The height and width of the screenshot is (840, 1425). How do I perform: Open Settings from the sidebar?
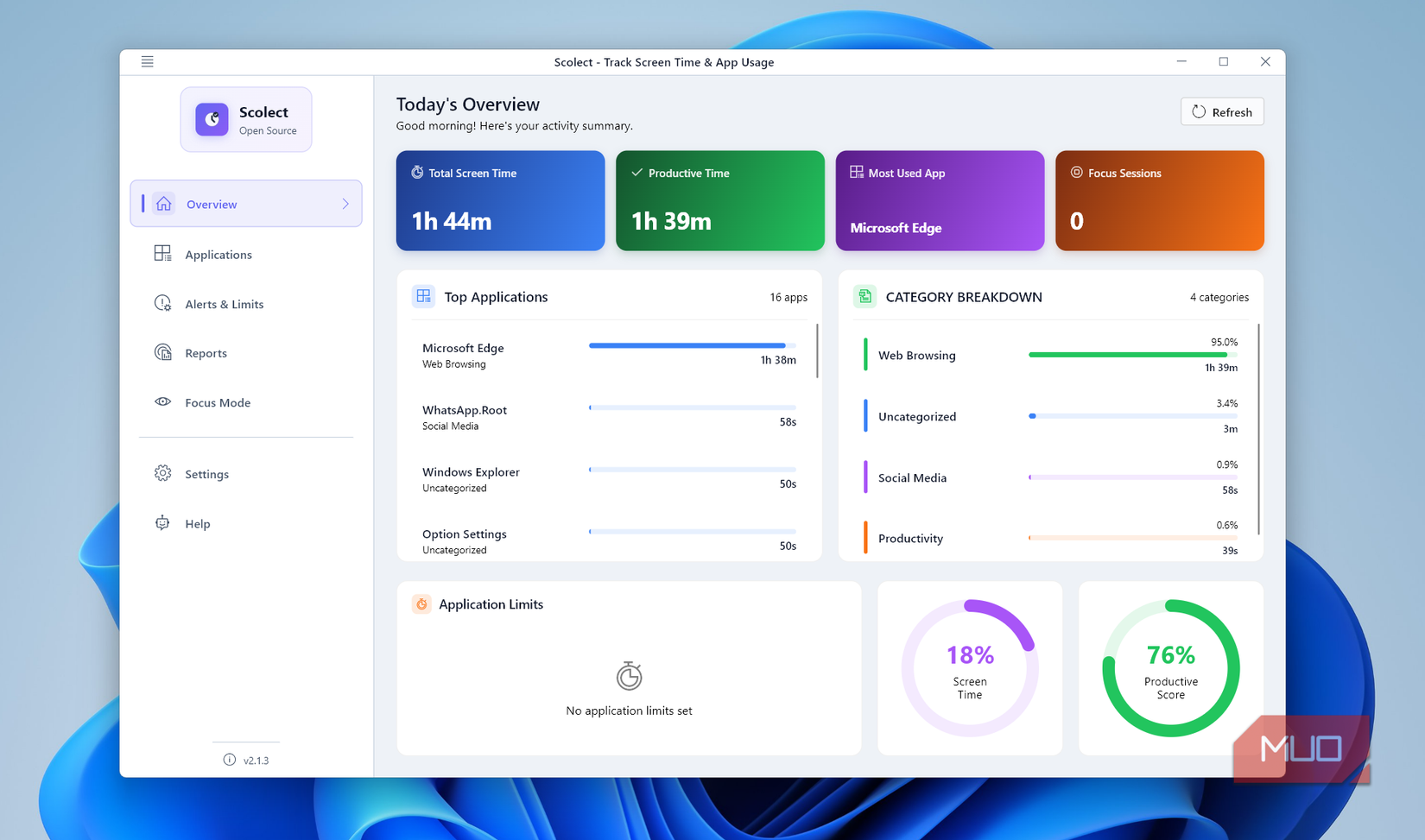tap(246, 474)
